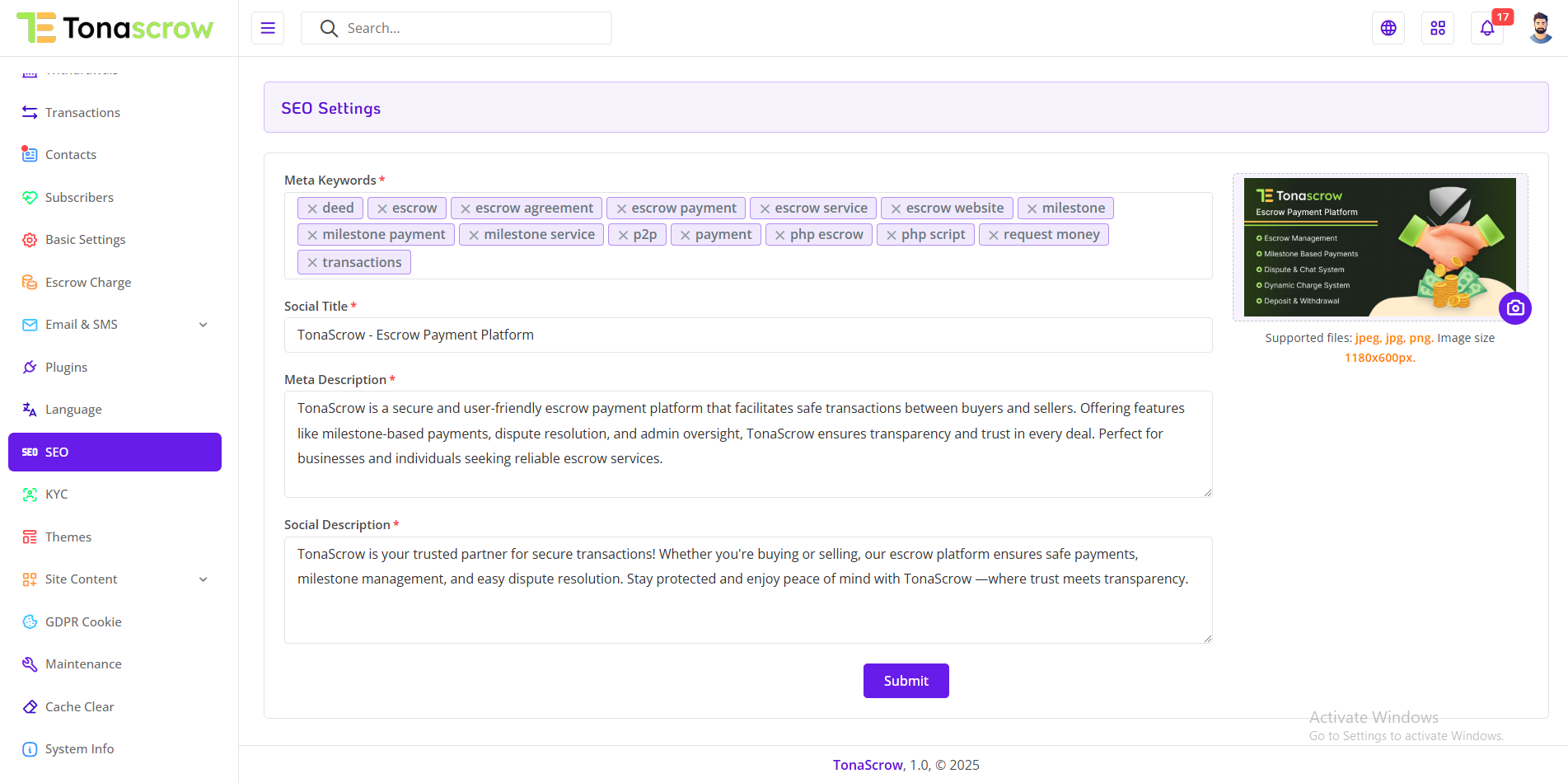Click the SEO preview image thumbnail
This screenshot has height=783, width=1568.
pyautogui.click(x=1379, y=247)
